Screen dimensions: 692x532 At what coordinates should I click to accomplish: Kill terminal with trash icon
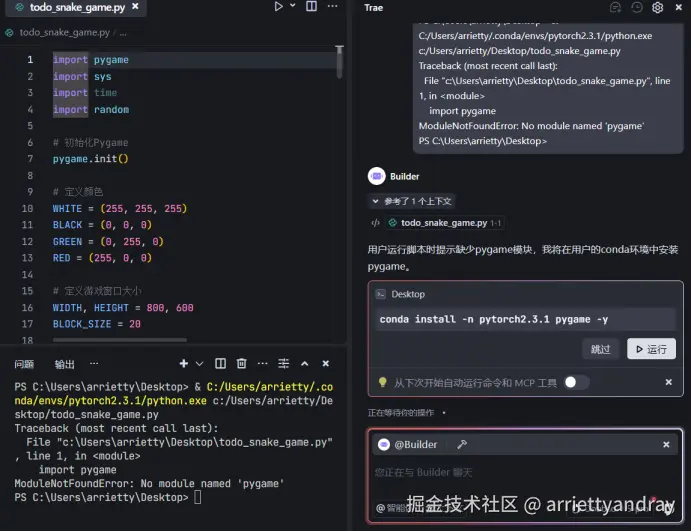(241, 363)
